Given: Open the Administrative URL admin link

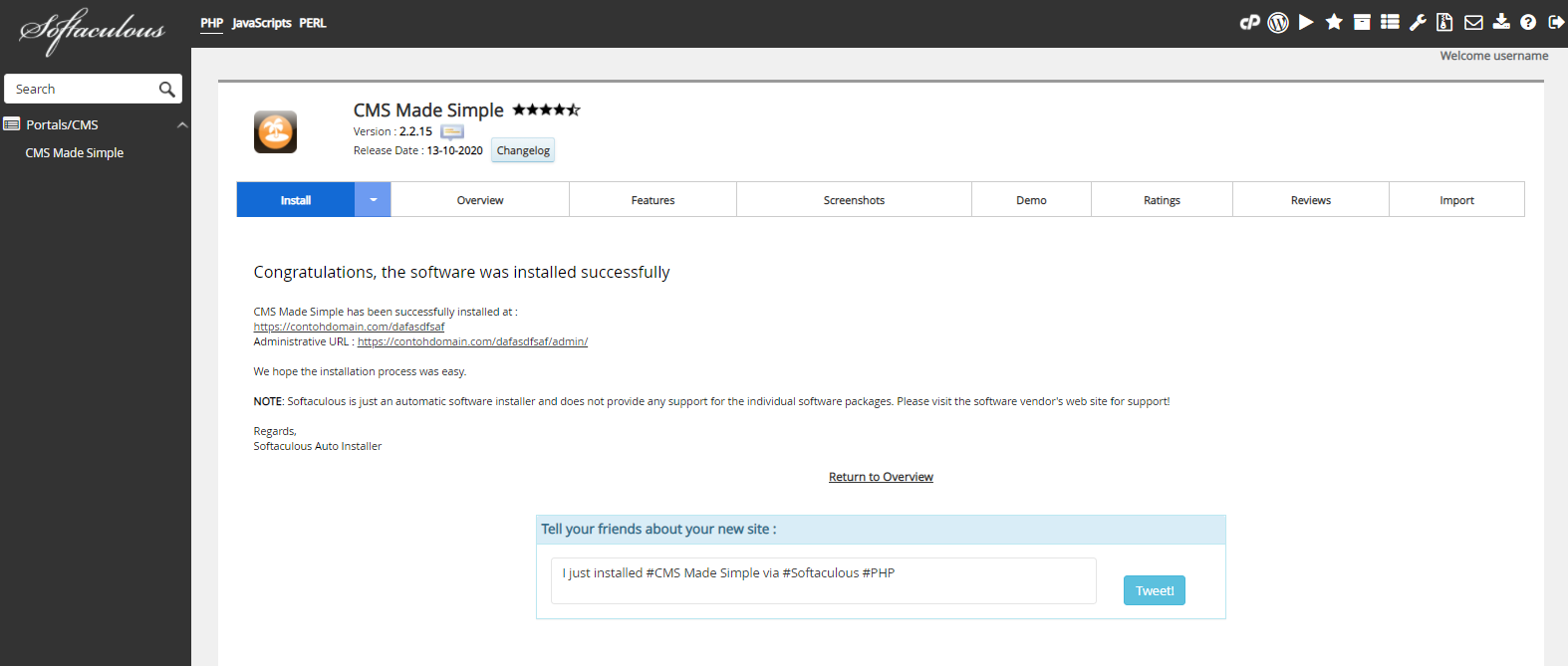Looking at the screenshot, I should pos(472,341).
